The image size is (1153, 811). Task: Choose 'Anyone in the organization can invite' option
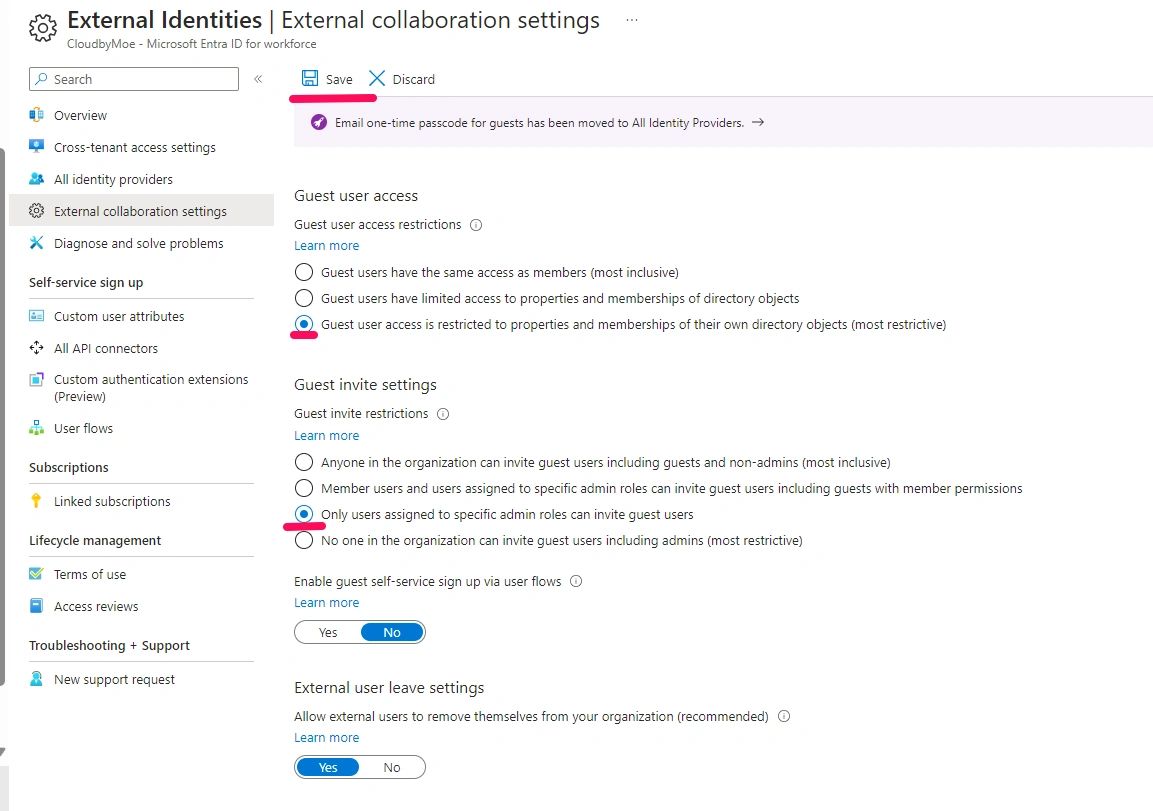(x=304, y=463)
